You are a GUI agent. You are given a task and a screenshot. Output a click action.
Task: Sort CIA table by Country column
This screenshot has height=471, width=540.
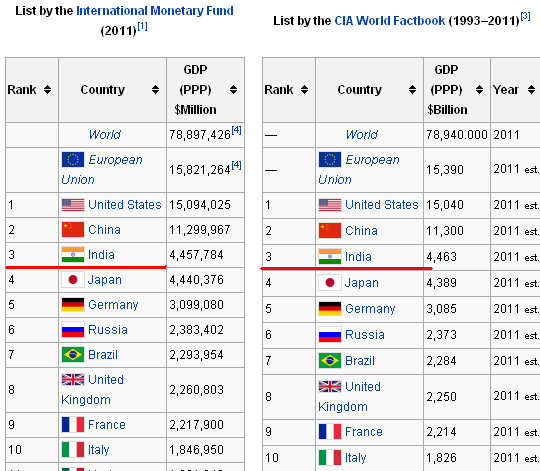tap(412, 90)
